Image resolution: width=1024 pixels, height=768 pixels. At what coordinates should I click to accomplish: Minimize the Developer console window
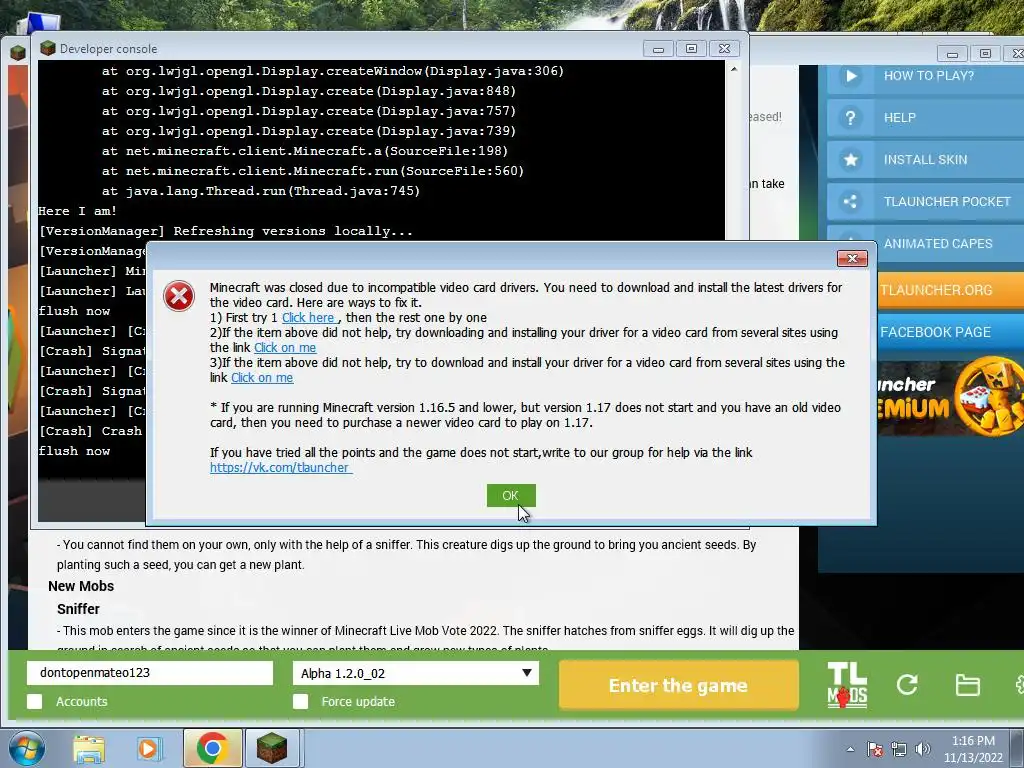coord(658,49)
